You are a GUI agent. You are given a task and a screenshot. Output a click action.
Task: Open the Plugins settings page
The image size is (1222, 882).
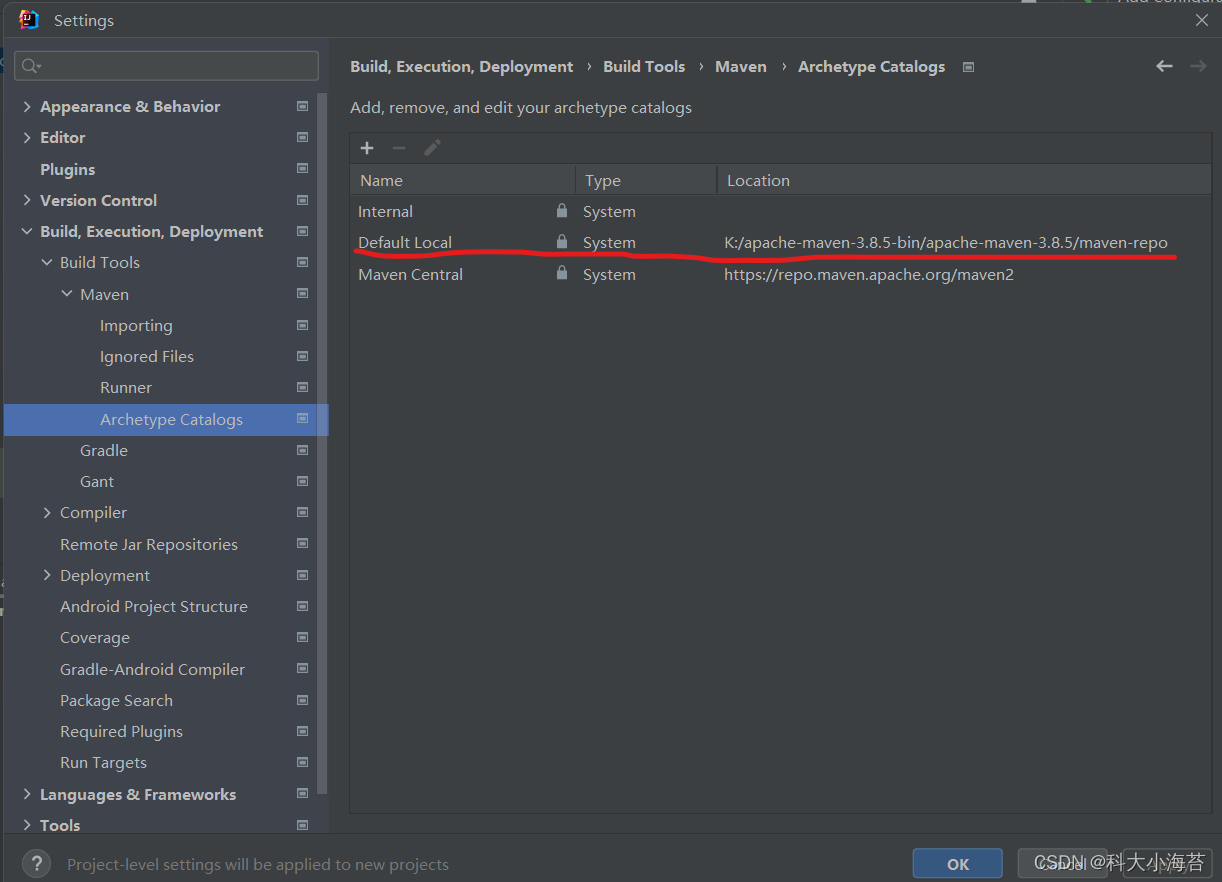pyautogui.click(x=67, y=169)
